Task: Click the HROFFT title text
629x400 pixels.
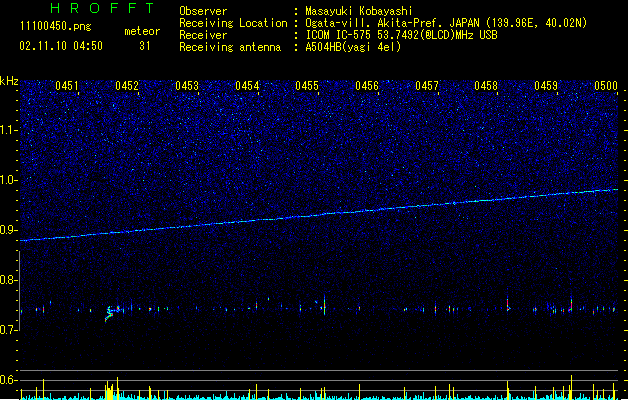Action: 102,8
